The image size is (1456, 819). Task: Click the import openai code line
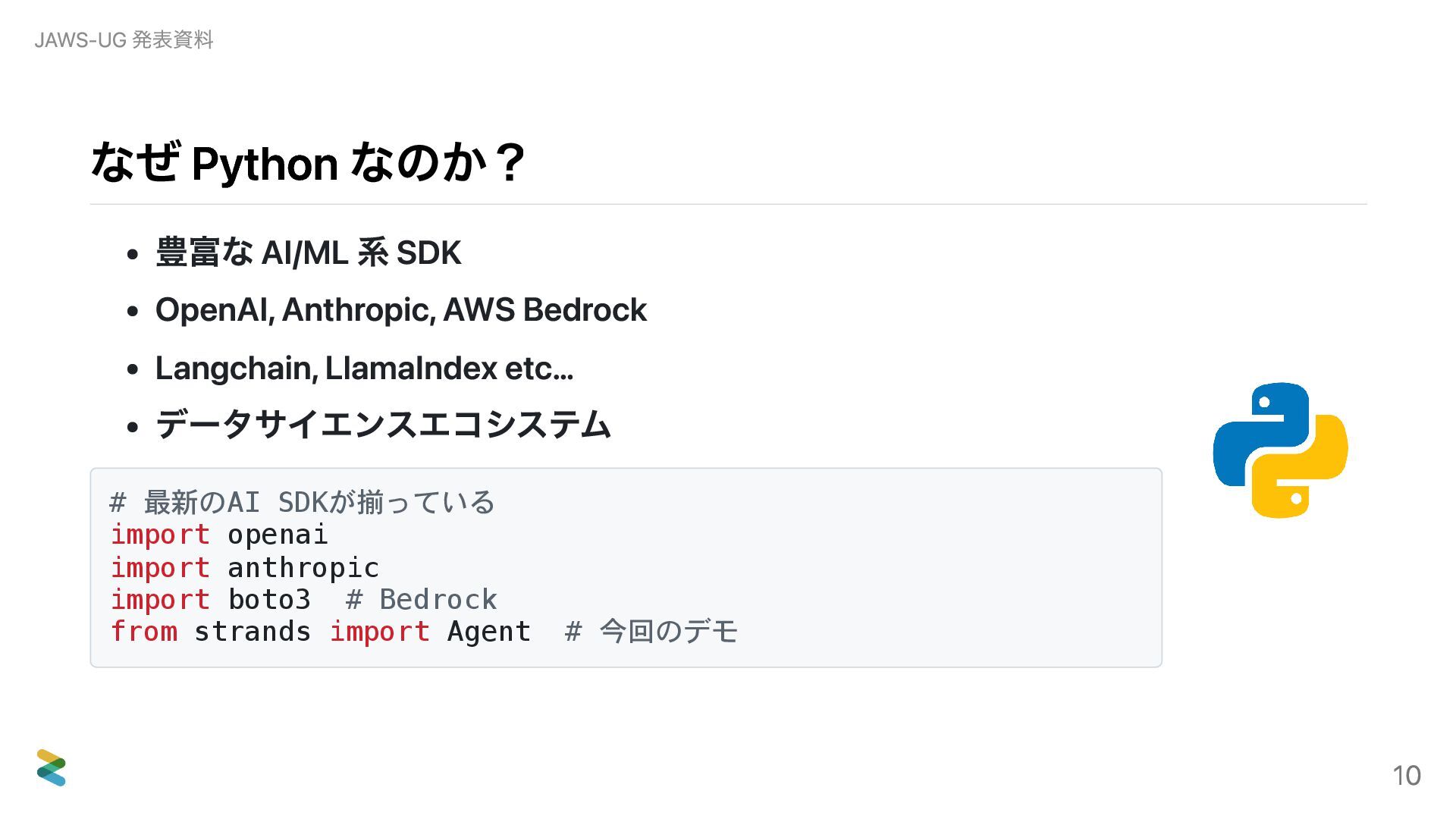point(219,535)
